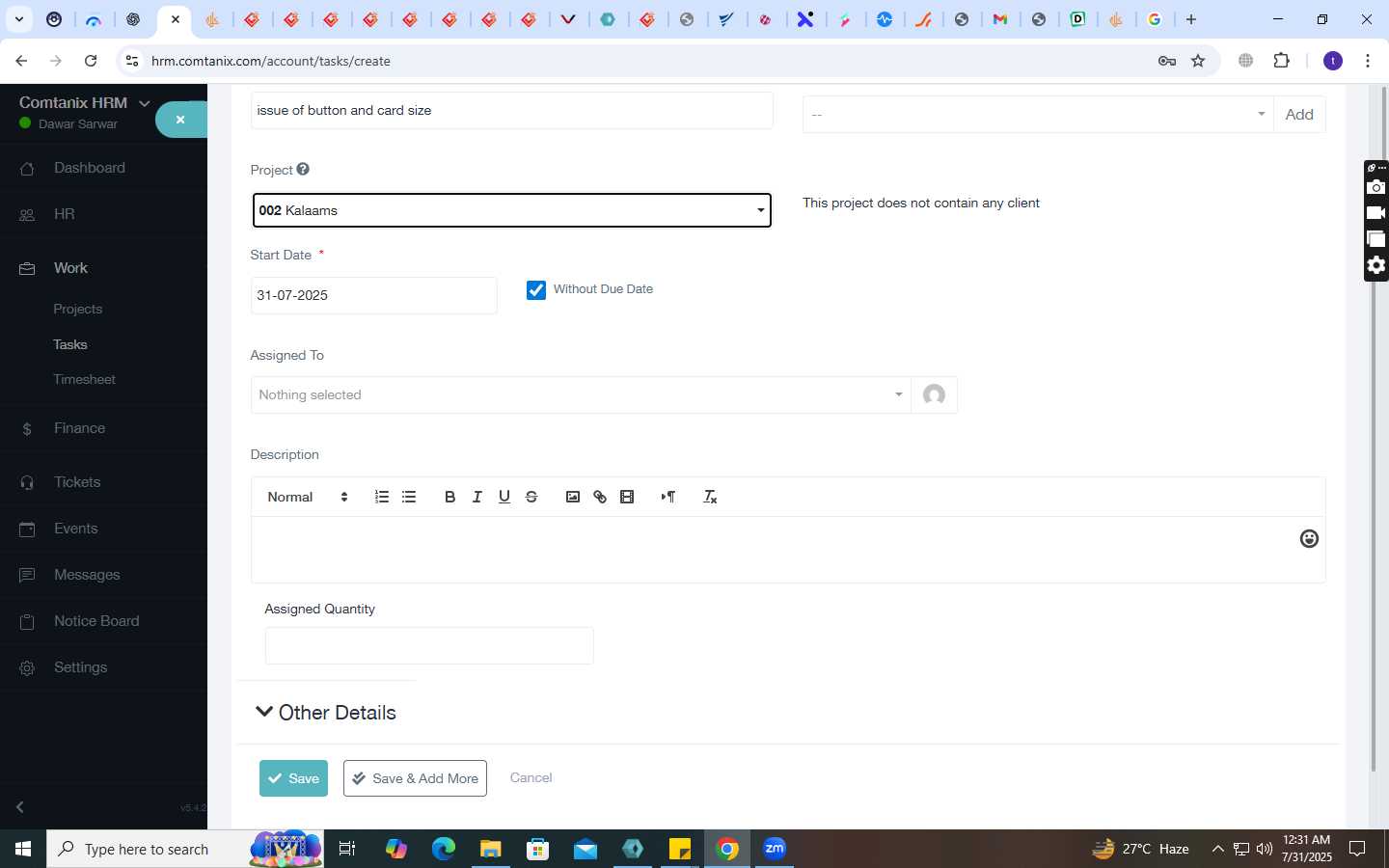Click the task title input field

coord(512,110)
